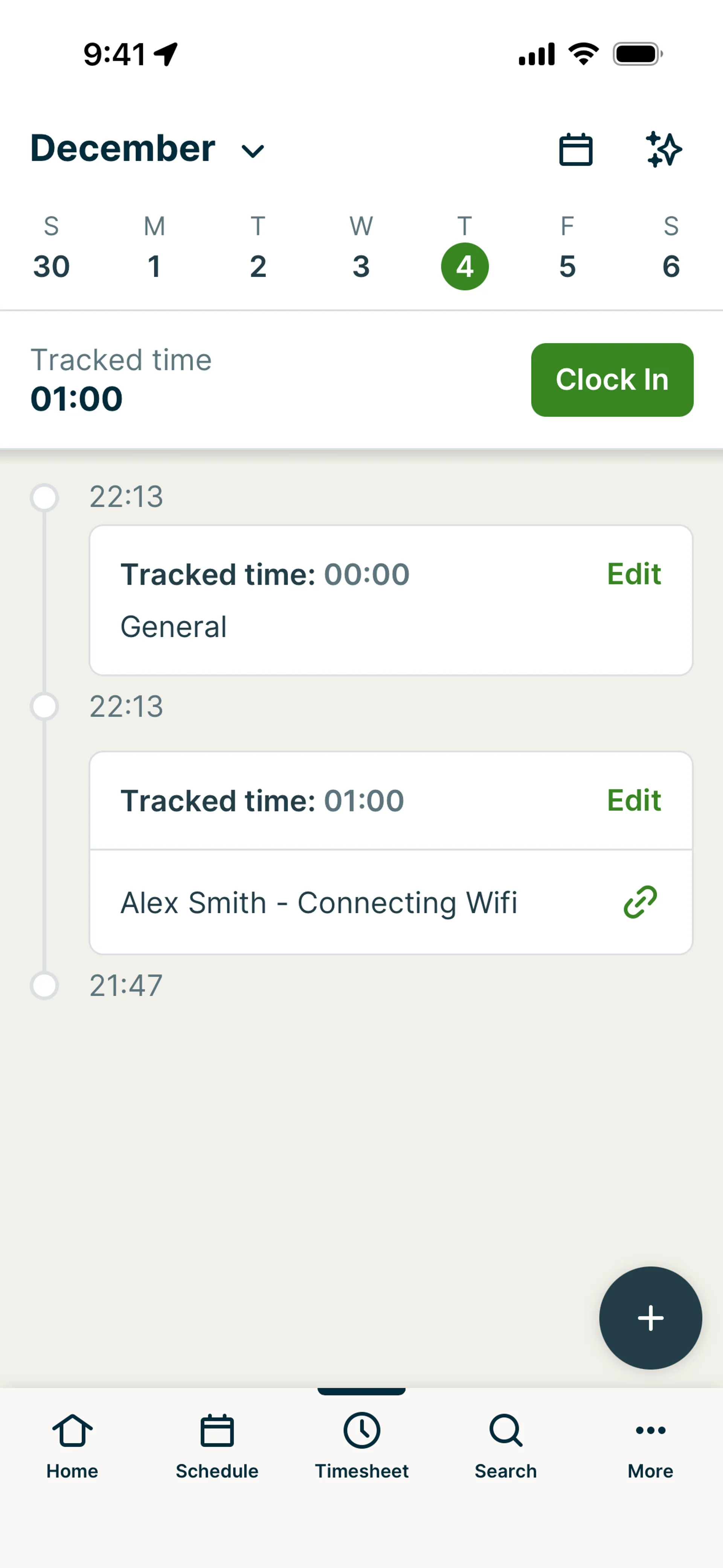
Task: Open the Alex Smith - Connecting Wifi job
Action: click(x=319, y=903)
